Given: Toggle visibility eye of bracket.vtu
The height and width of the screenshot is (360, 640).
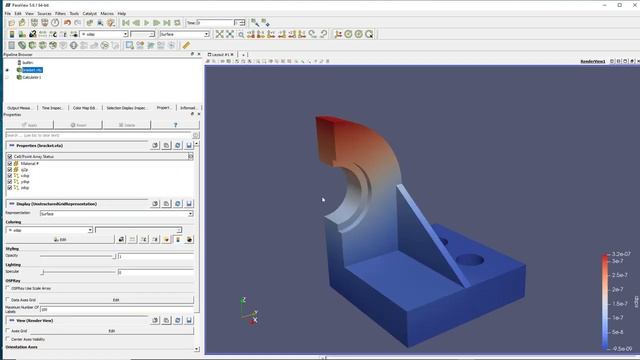Looking at the screenshot, I should [7, 70].
